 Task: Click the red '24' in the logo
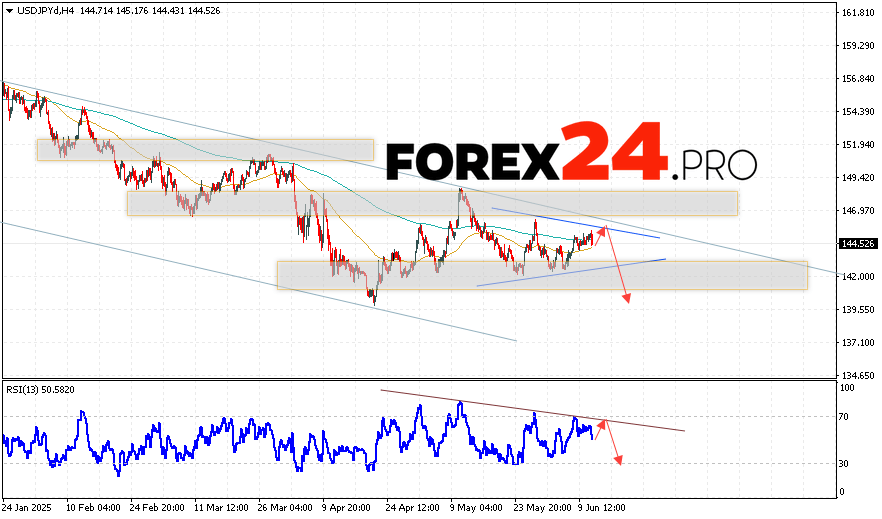click(x=612, y=152)
